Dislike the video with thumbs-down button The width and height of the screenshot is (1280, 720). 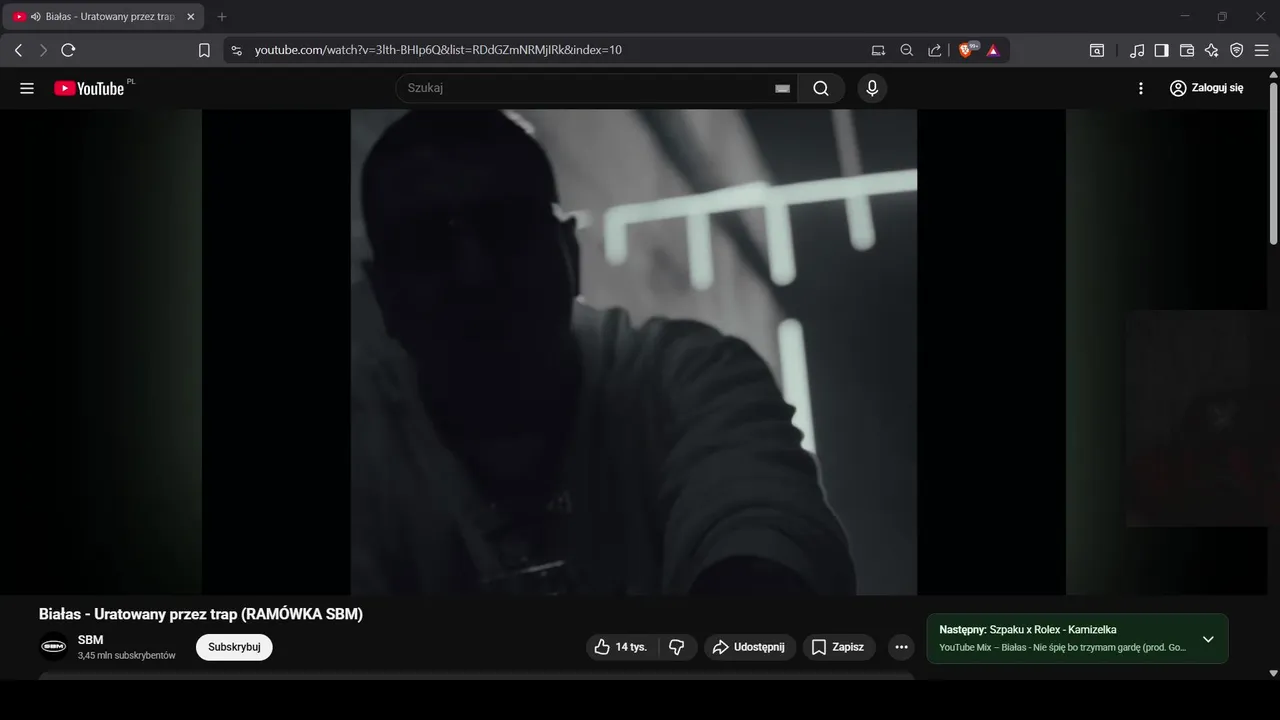click(677, 647)
